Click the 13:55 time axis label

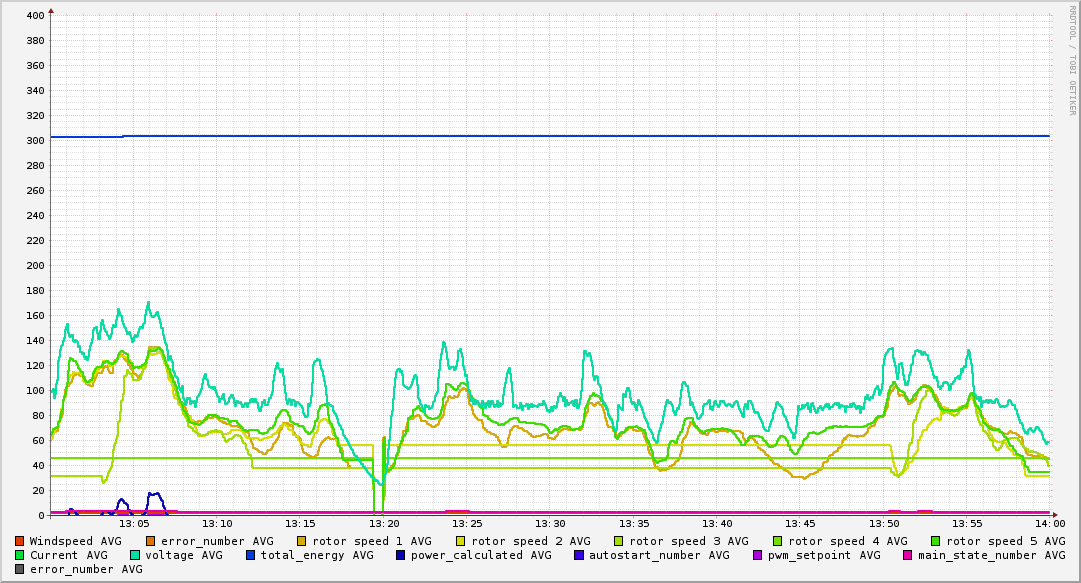[967, 524]
